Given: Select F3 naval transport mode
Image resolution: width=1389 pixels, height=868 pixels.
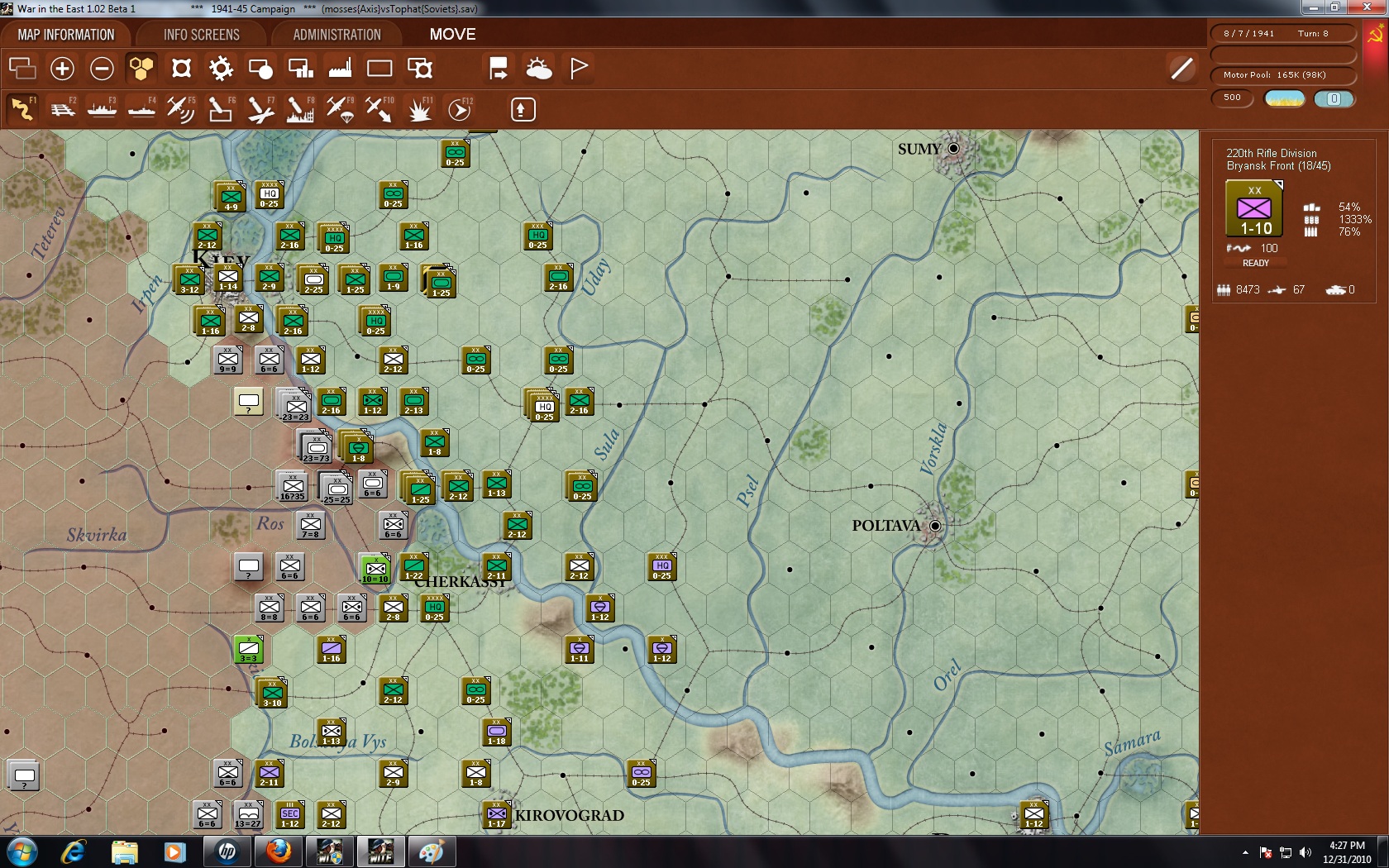Looking at the screenshot, I should 103,109.
